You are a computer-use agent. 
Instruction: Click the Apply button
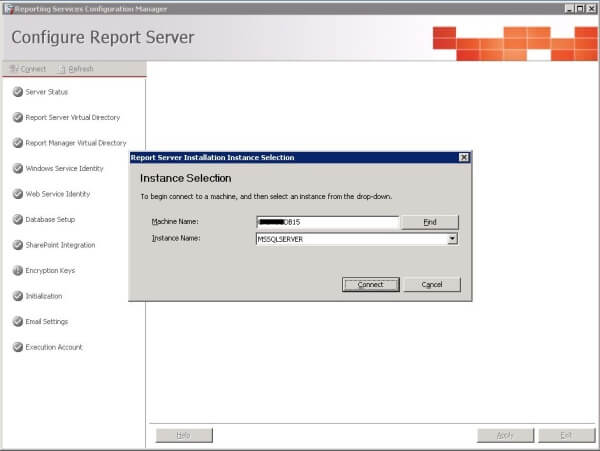click(x=505, y=435)
